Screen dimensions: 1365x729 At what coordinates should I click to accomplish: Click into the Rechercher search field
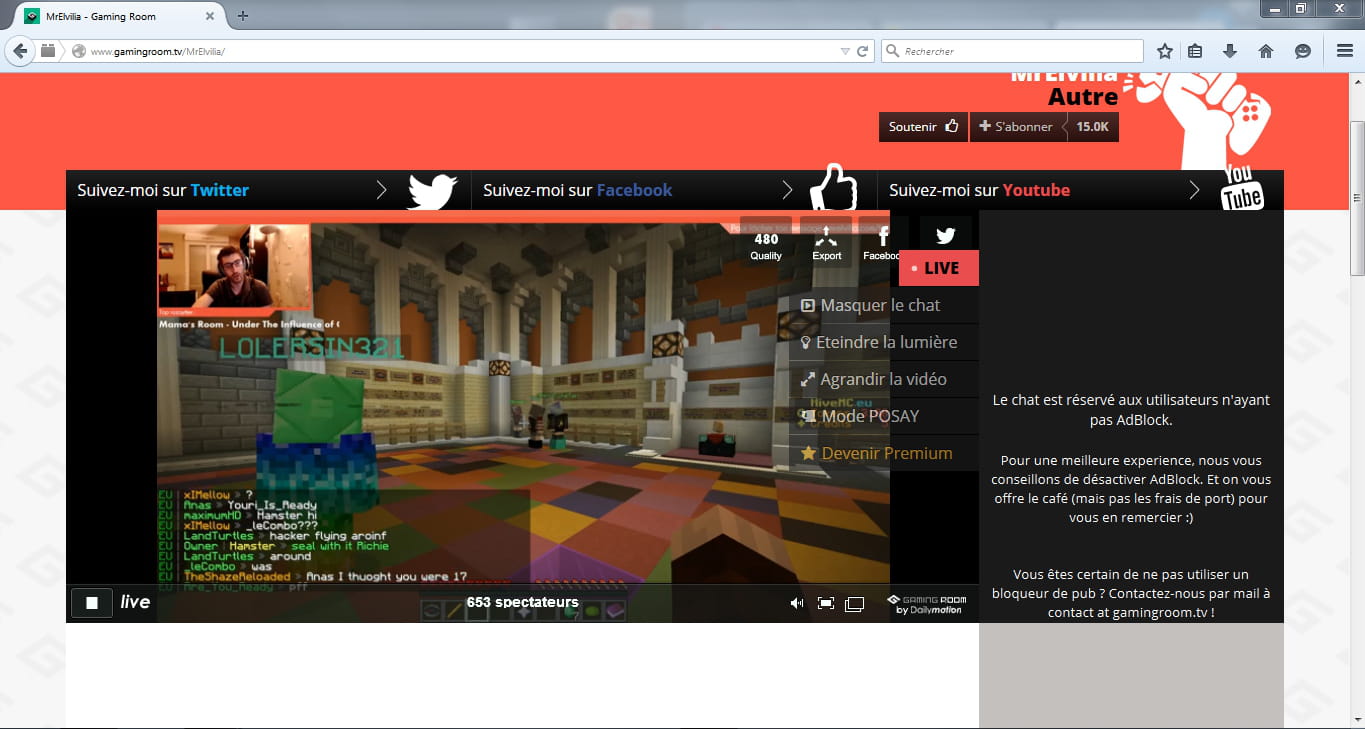[1012, 51]
